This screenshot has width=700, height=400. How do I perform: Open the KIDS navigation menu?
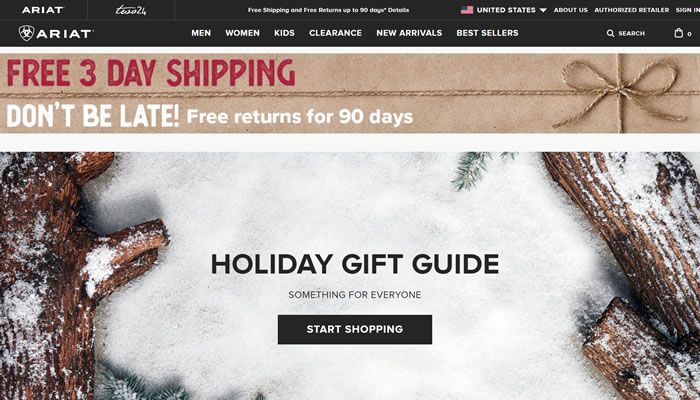284,33
